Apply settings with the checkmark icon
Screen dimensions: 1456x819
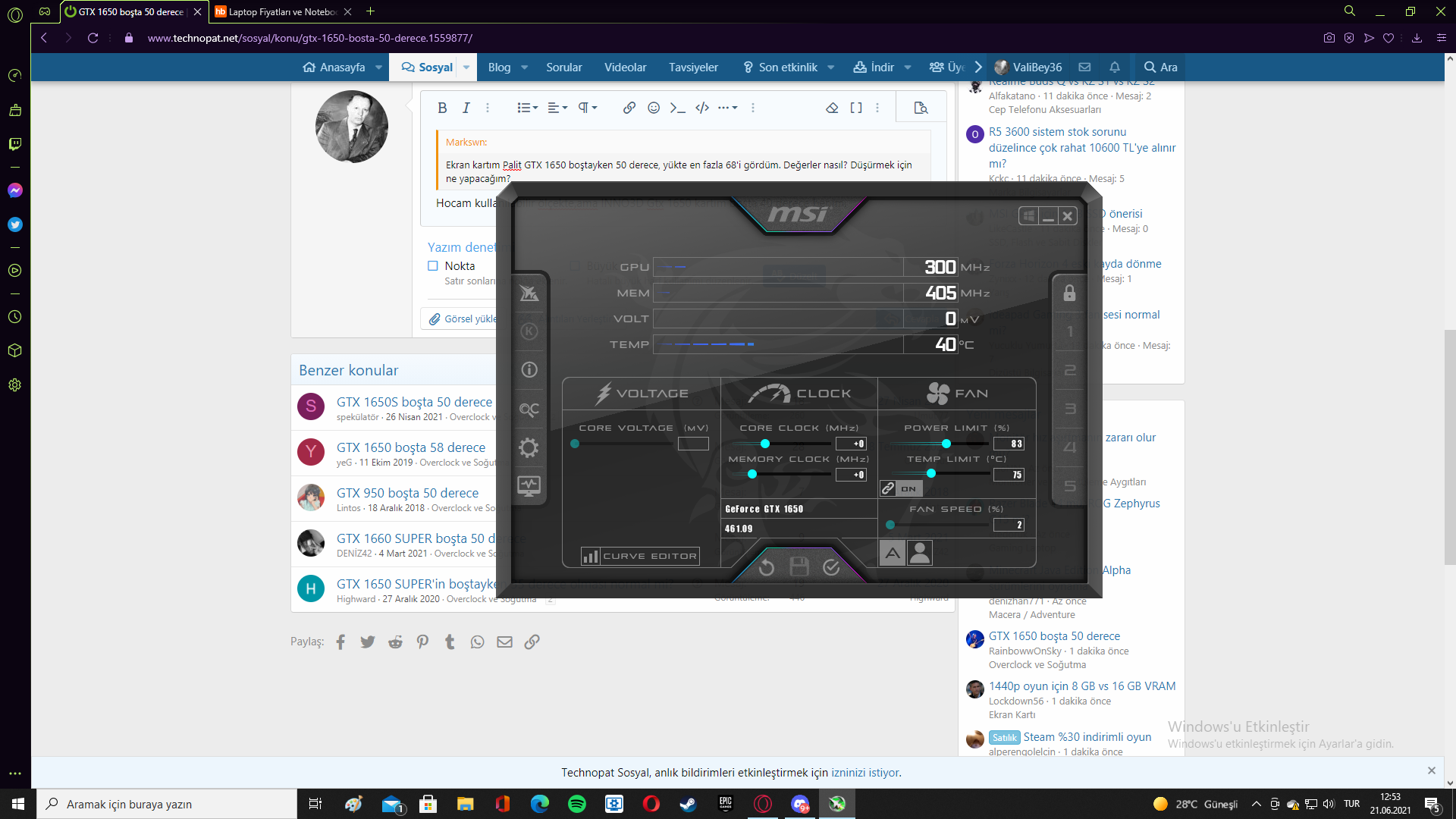(831, 567)
